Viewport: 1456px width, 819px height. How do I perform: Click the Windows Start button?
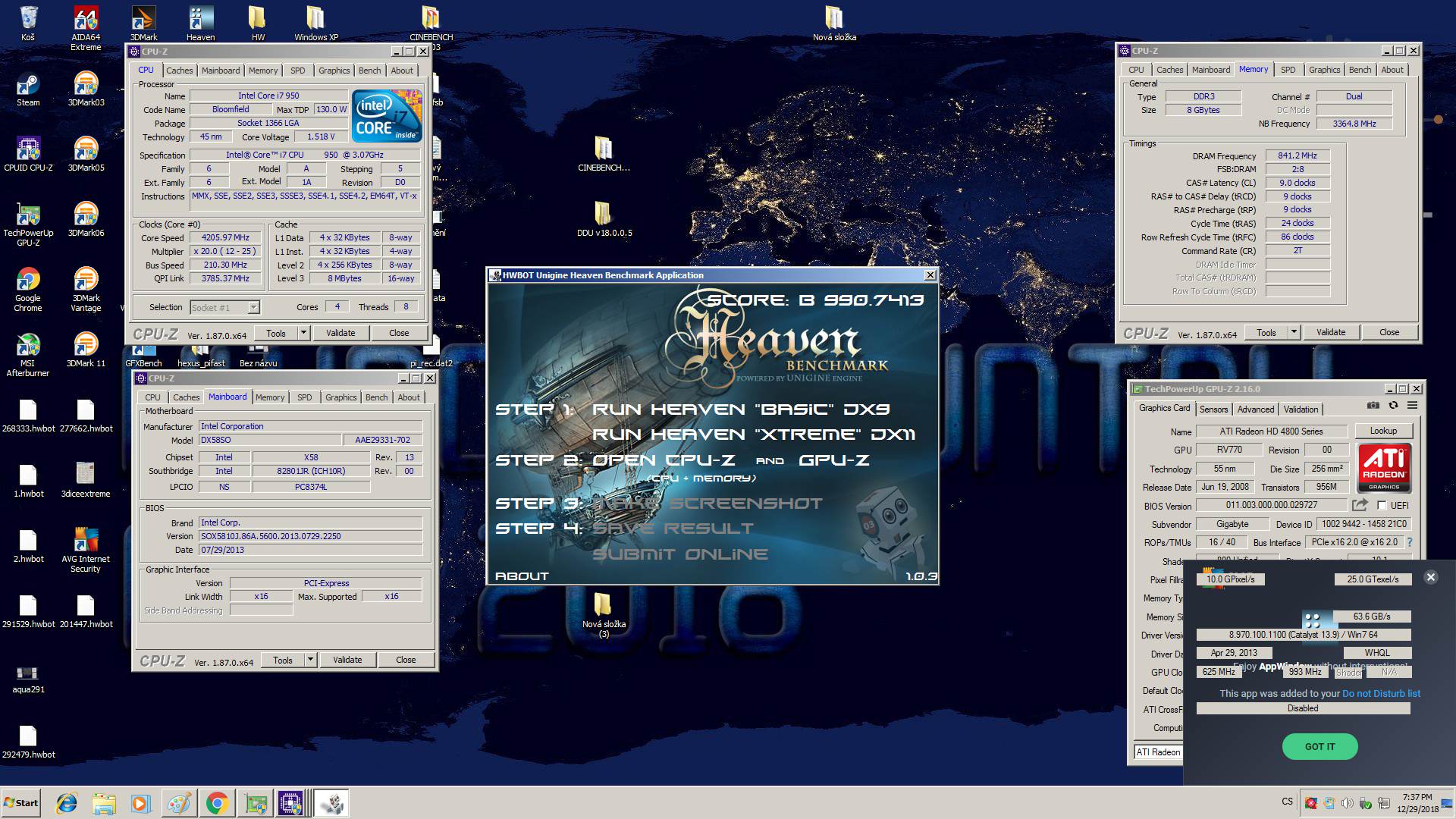[21, 803]
